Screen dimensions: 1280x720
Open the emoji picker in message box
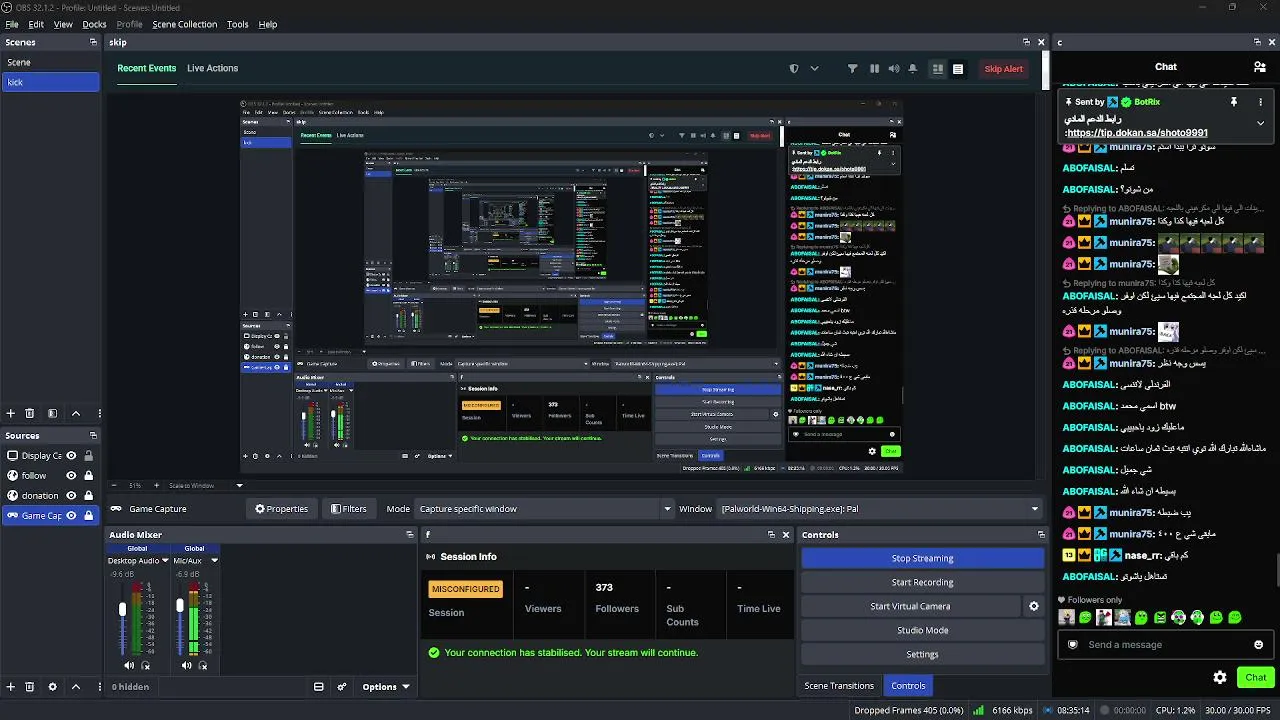(x=1258, y=645)
